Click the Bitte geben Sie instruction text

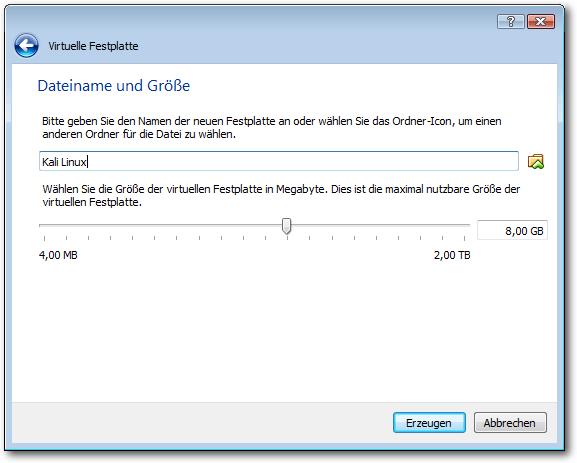[x=272, y=127]
